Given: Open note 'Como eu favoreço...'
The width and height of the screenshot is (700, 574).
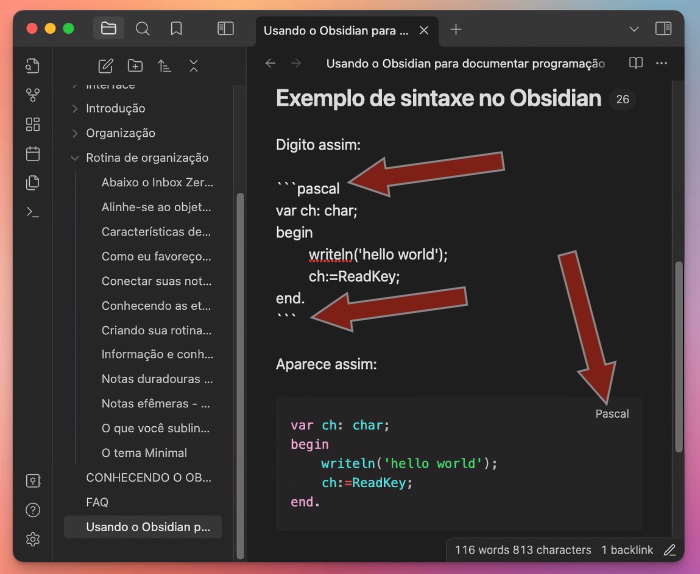Looking at the screenshot, I should pos(156,256).
